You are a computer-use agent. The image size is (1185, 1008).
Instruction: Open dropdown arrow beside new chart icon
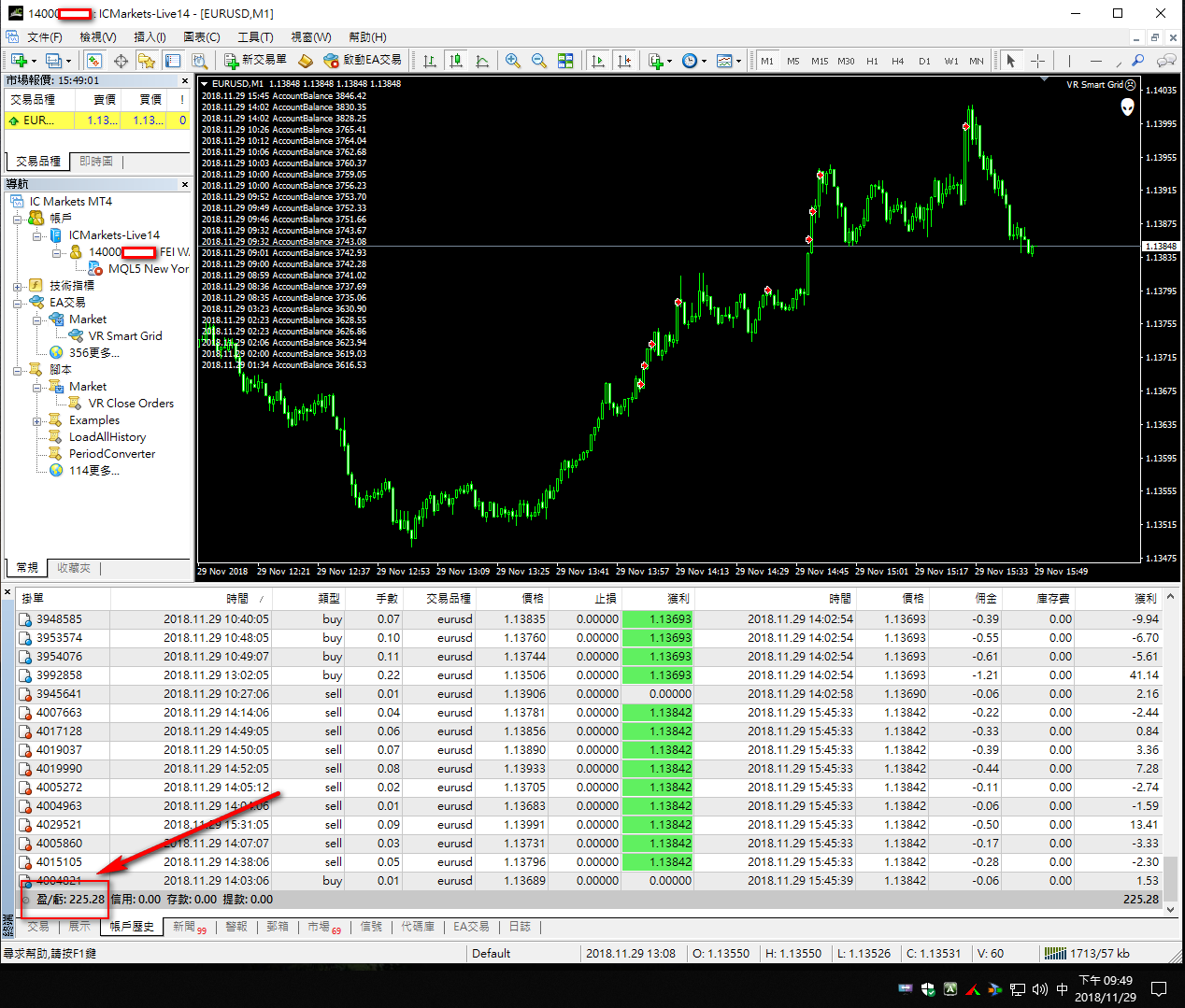click(34, 61)
